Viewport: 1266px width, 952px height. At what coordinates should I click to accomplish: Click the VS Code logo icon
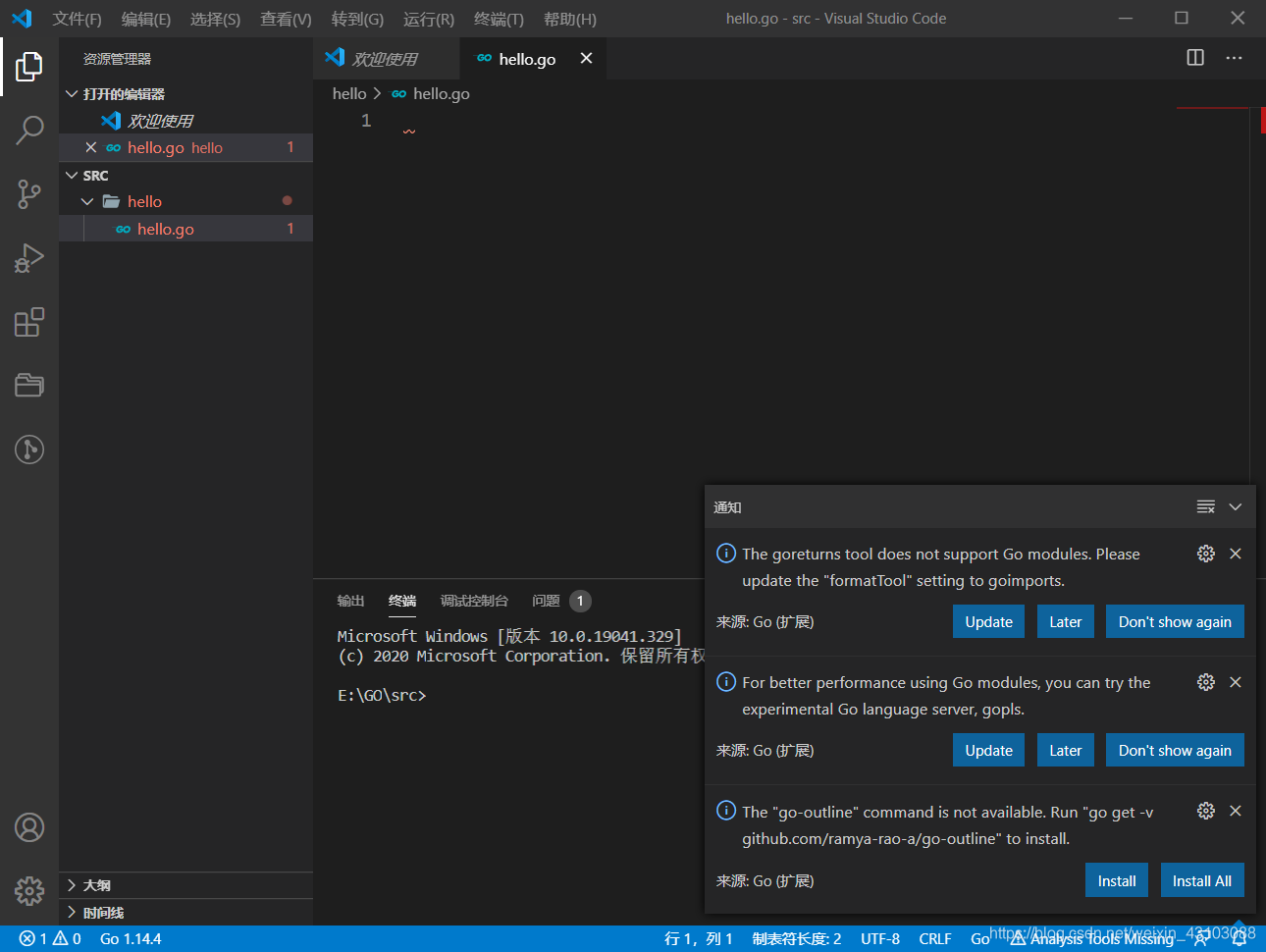click(22, 19)
